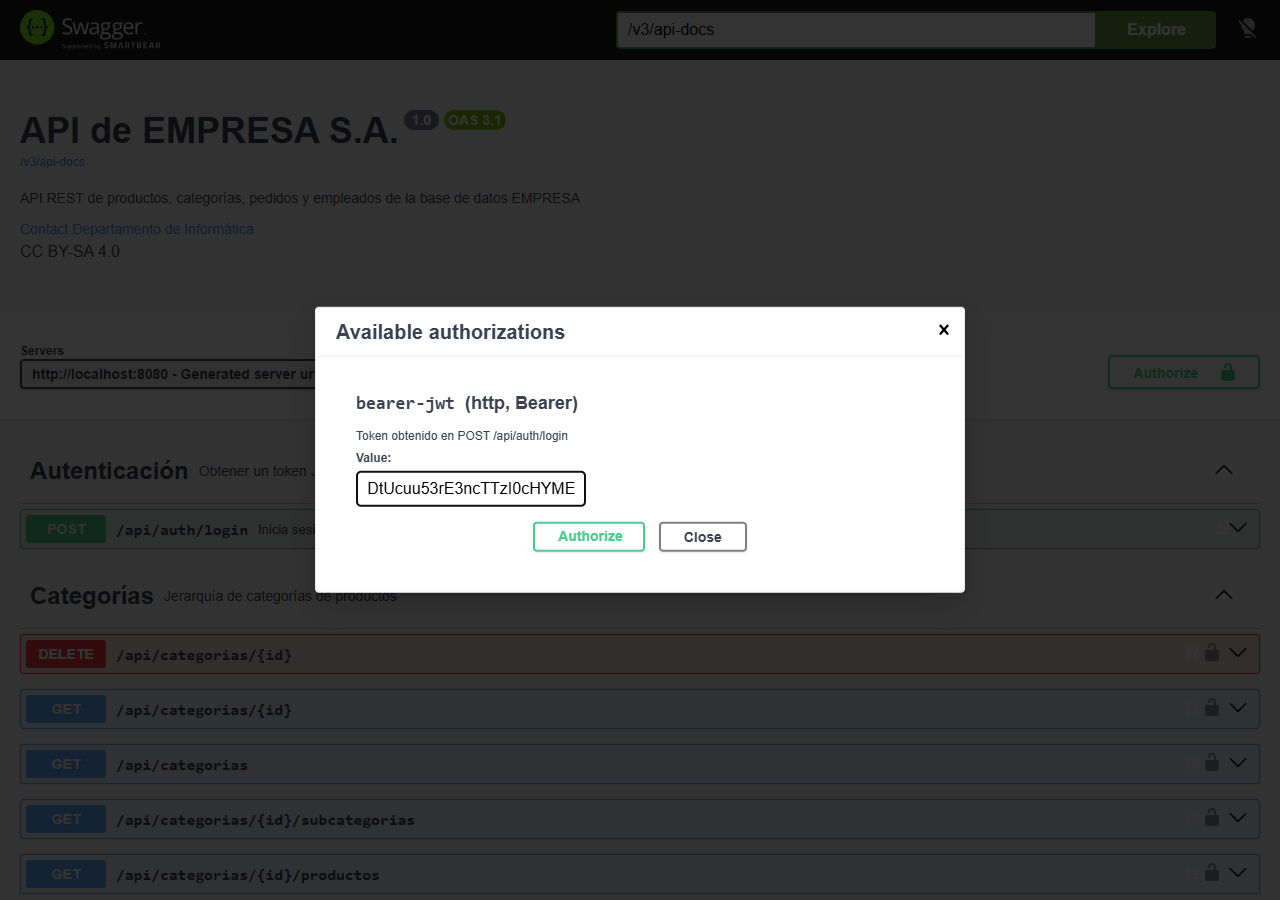Close the authorizations dialog with the X

[943, 330]
